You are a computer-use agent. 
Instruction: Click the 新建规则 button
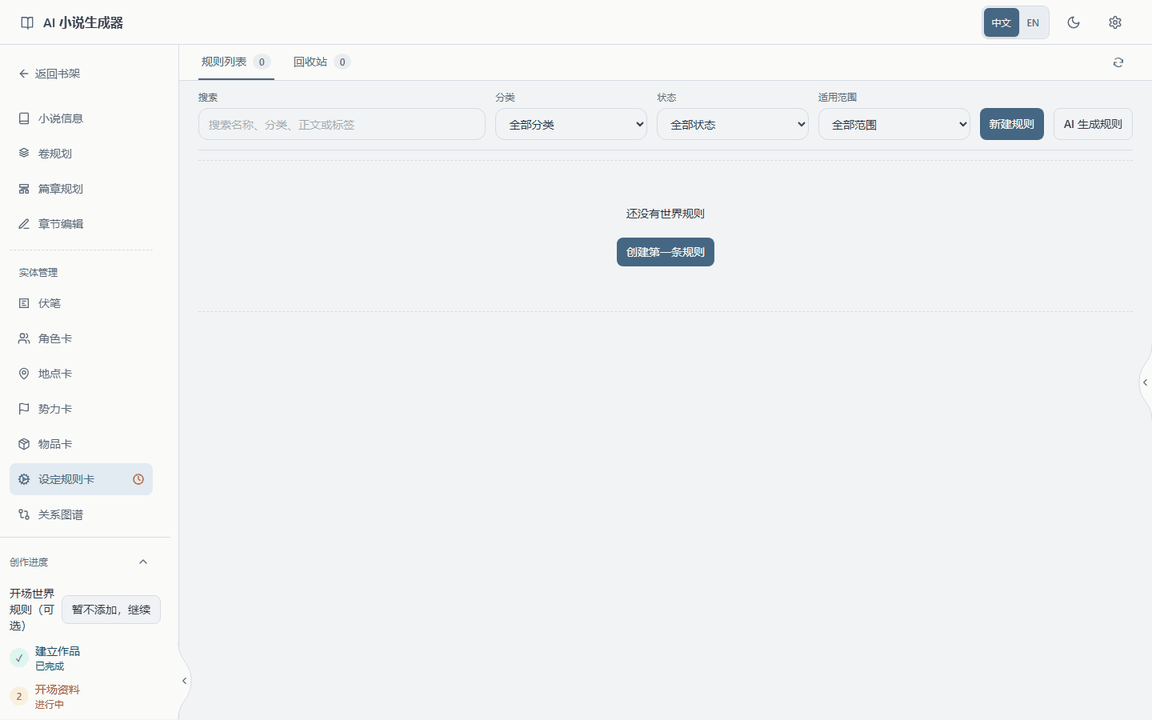pos(1012,124)
